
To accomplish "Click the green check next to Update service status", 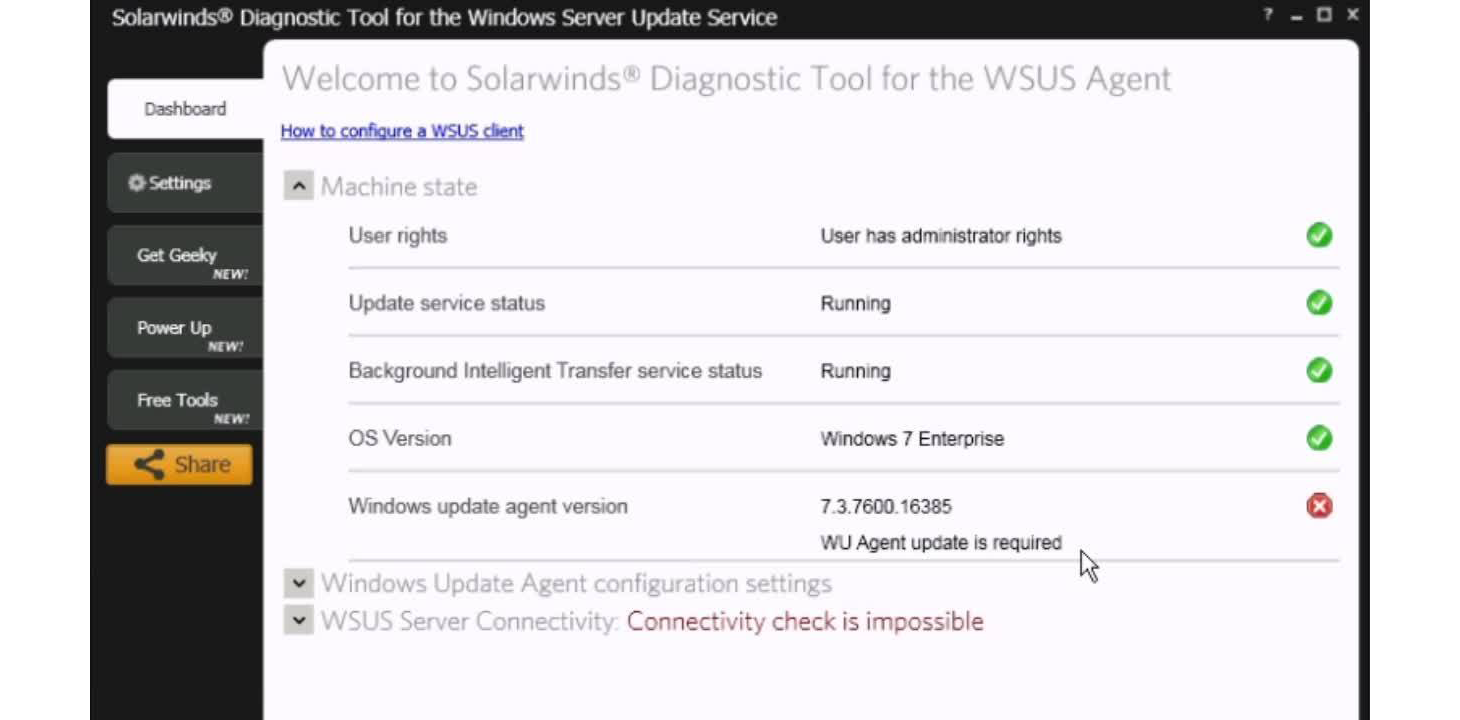I will [x=1318, y=303].
